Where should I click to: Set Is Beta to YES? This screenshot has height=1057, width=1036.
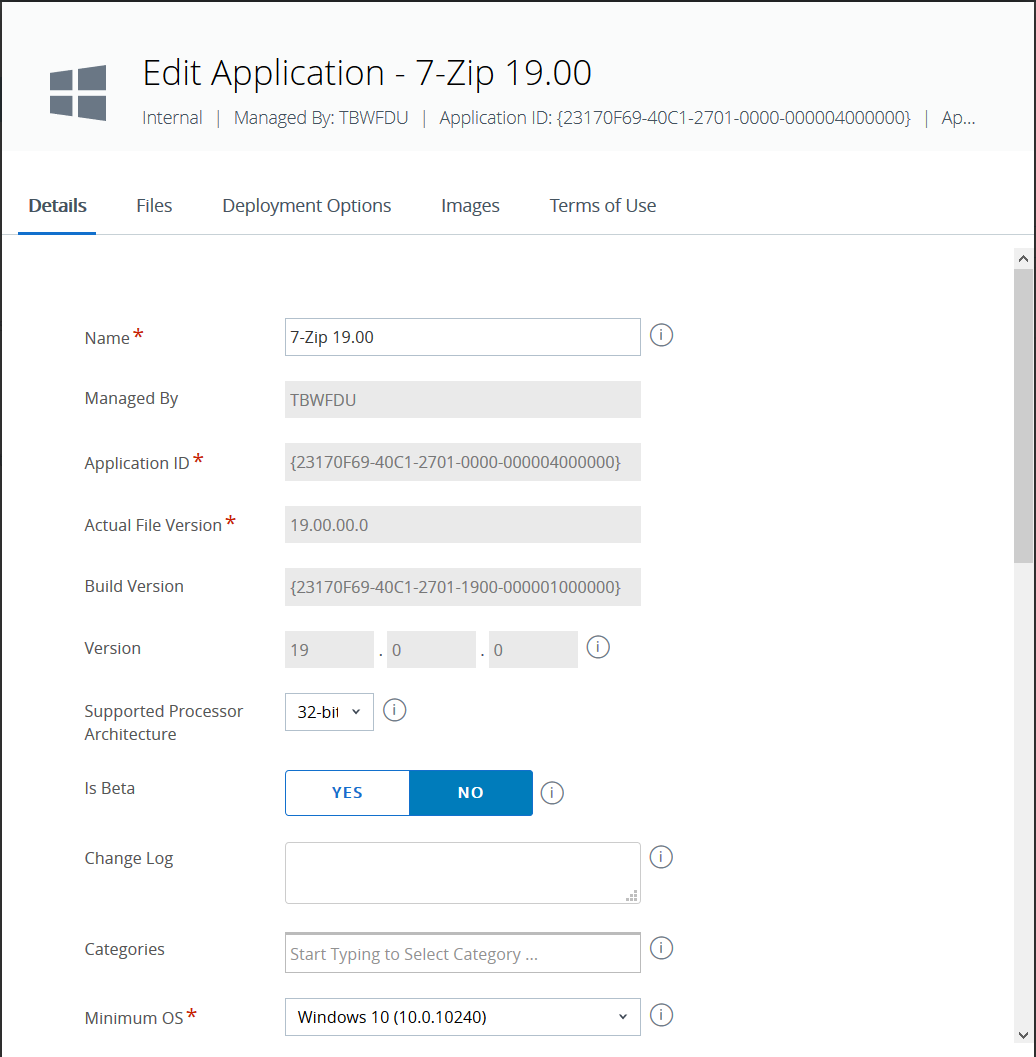tap(347, 793)
